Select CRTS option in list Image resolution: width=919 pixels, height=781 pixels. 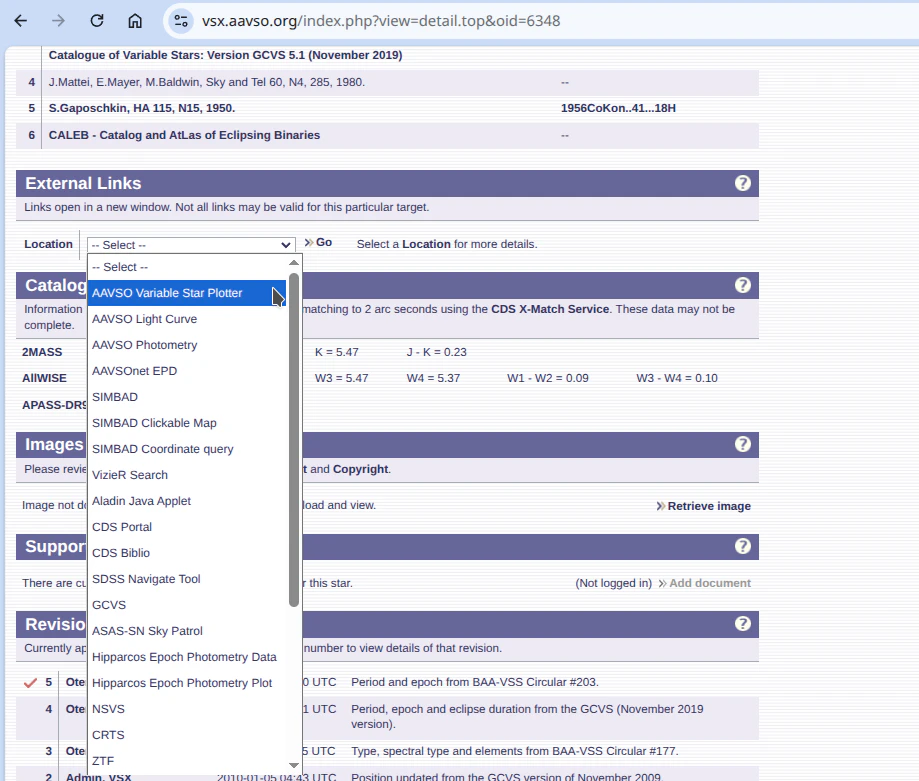click(x=188, y=735)
